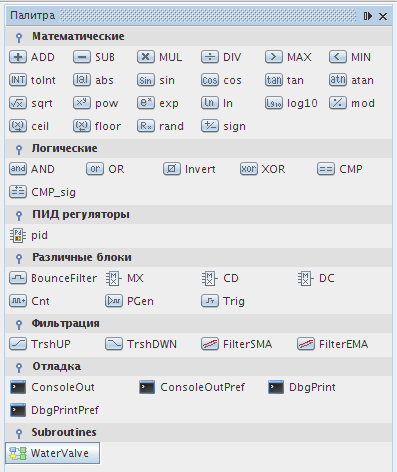The width and height of the screenshot is (397, 472).
Task: Pick the Trig trigger block
Action: tap(223, 301)
